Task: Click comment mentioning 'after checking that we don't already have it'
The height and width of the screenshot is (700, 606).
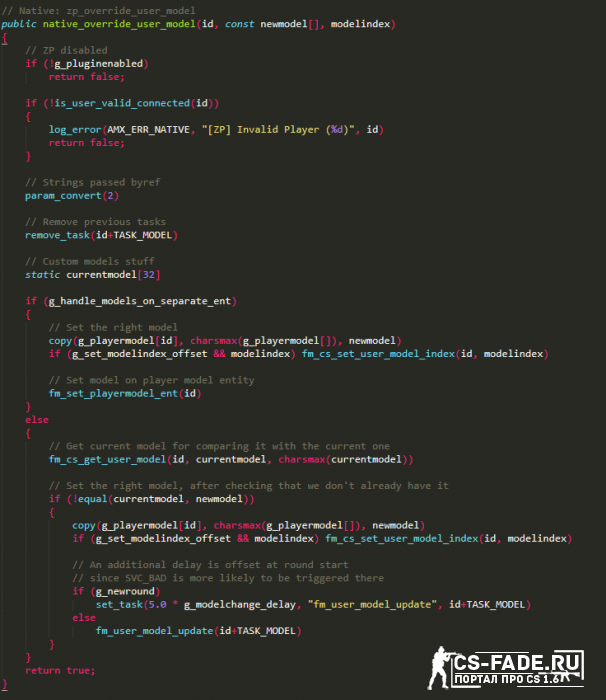Action: click(248, 486)
